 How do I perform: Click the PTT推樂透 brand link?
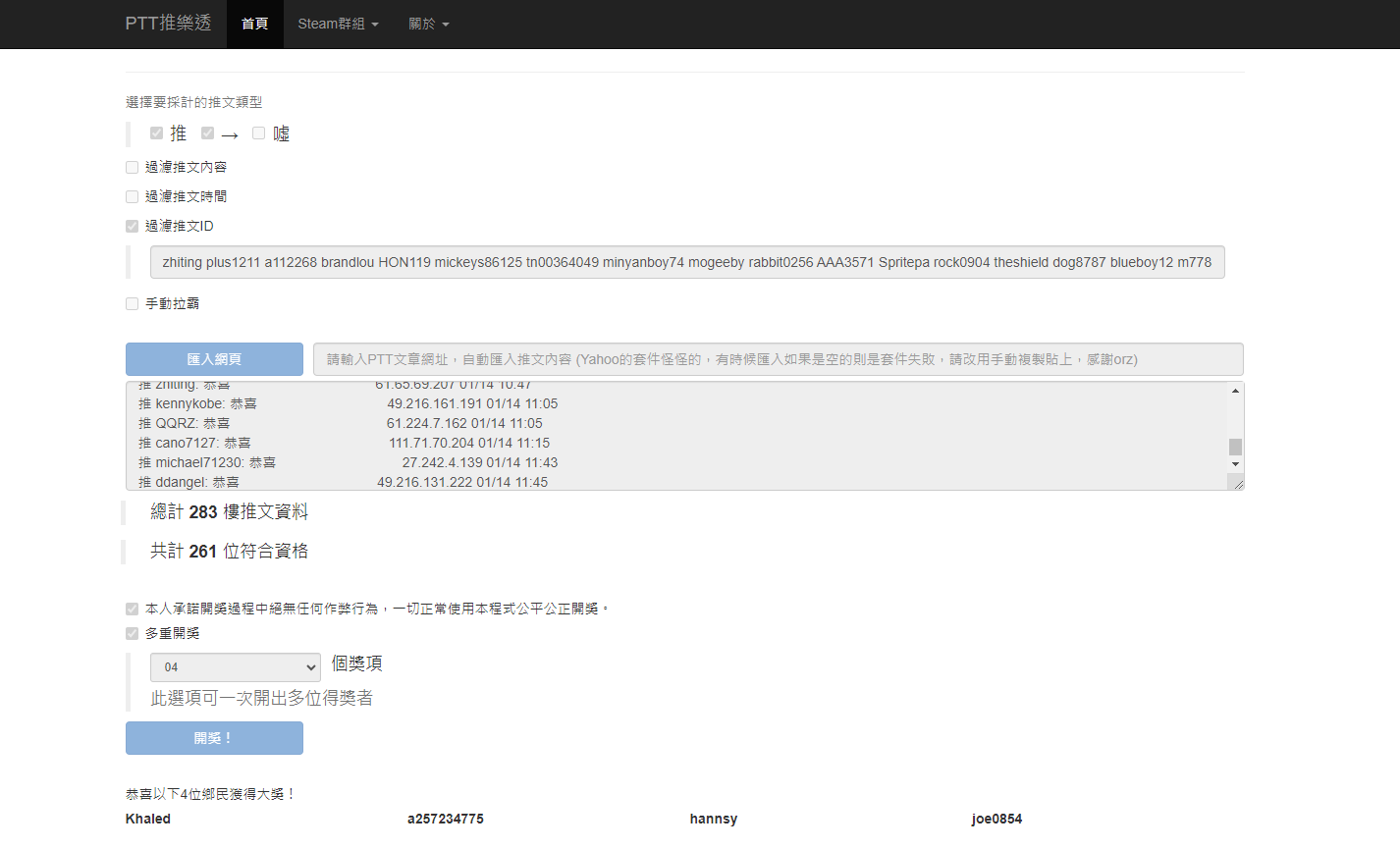(168, 24)
